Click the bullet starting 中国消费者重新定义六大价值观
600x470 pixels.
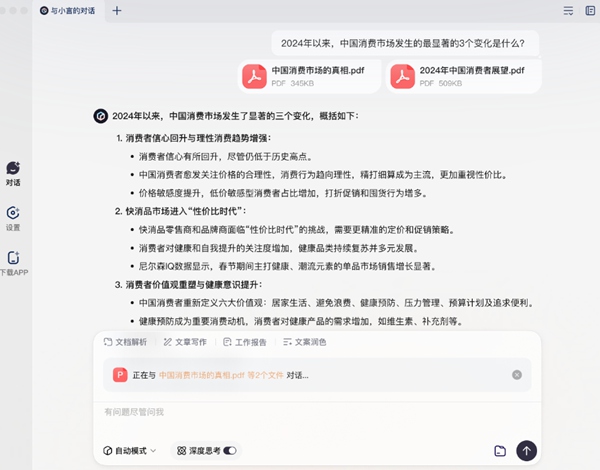(336, 303)
